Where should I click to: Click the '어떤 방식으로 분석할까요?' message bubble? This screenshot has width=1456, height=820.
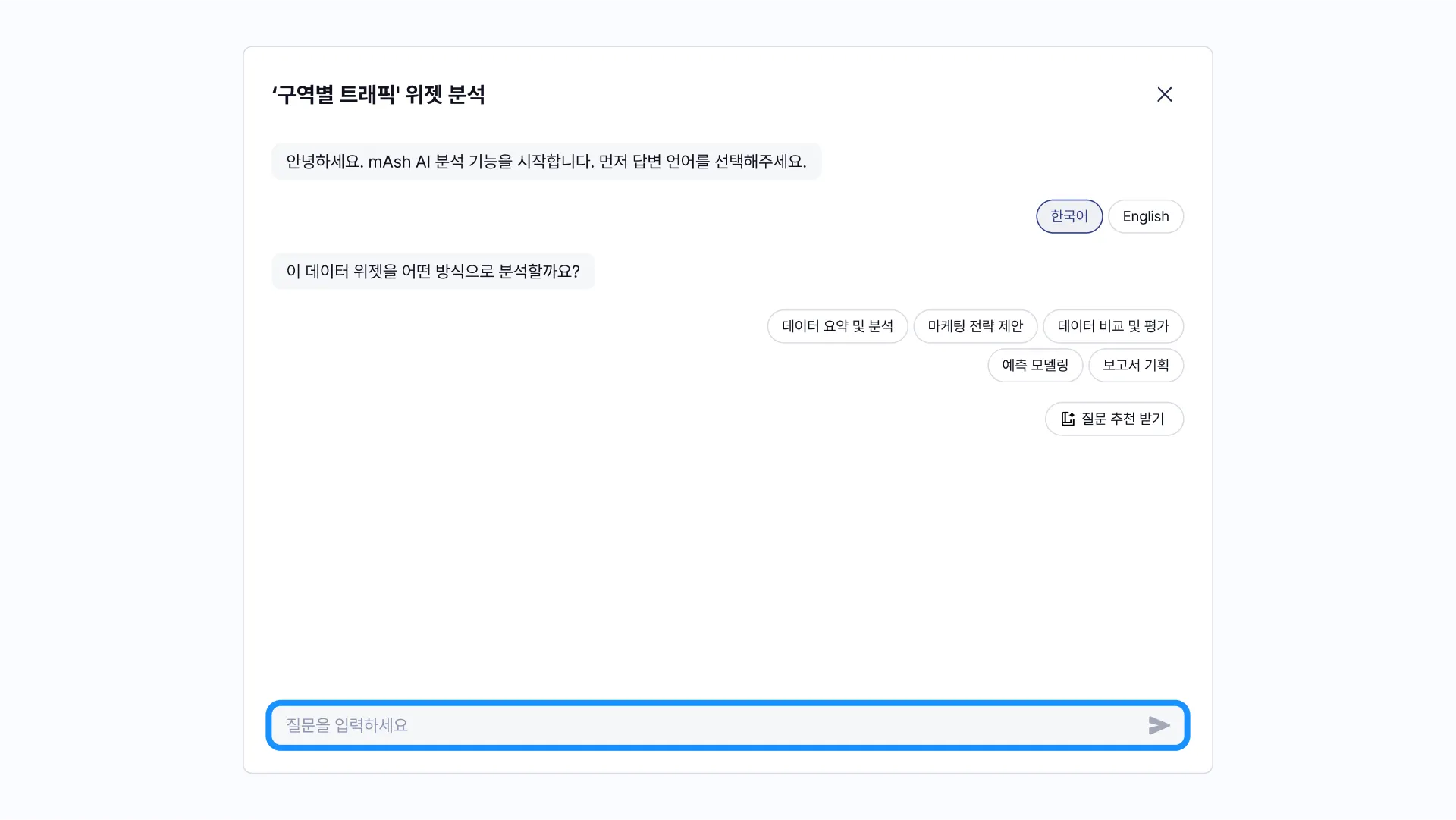[432, 272]
